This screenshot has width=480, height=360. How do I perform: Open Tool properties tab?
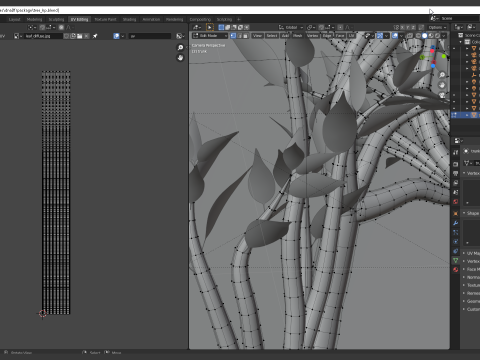coord(456,152)
